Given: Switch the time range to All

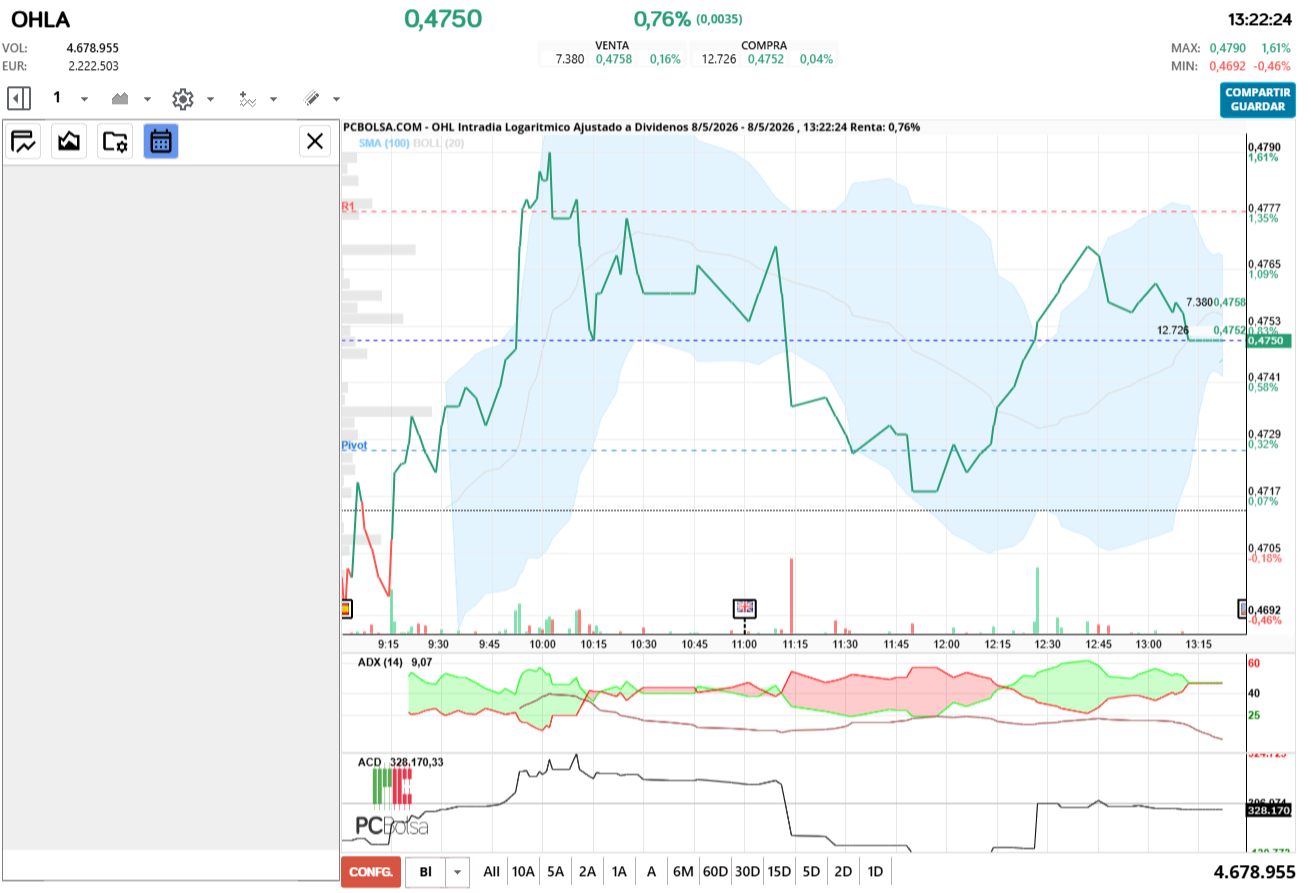Looking at the screenshot, I should click(491, 872).
